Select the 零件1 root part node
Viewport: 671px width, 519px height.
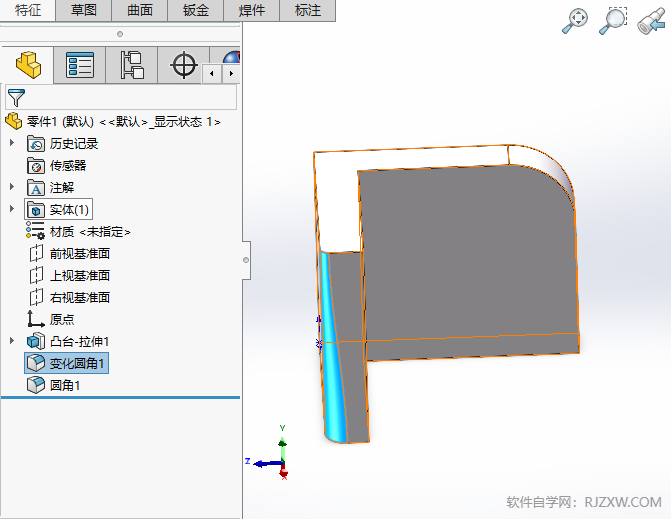pos(113,122)
